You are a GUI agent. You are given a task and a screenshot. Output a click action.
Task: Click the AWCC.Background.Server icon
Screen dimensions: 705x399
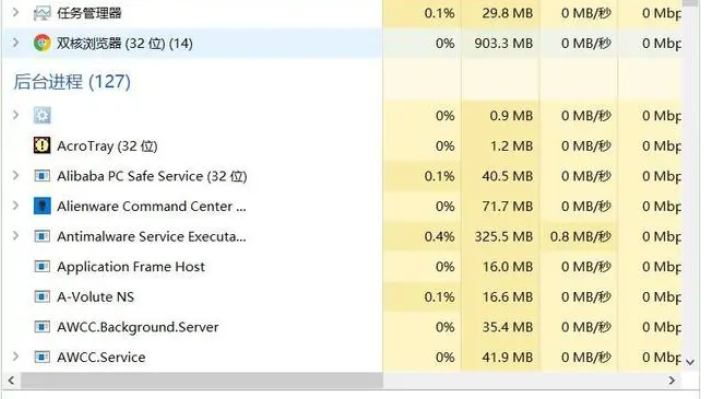tap(42, 327)
